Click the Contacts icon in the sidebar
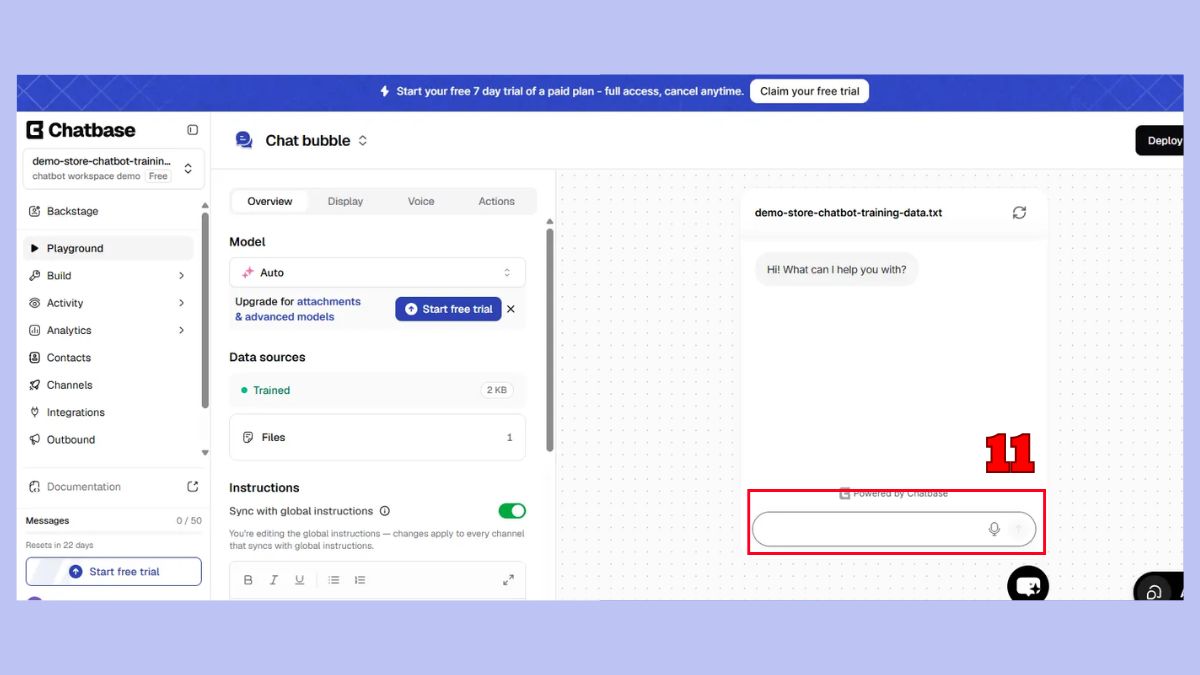Image resolution: width=1200 pixels, height=675 pixels. (35, 358)
